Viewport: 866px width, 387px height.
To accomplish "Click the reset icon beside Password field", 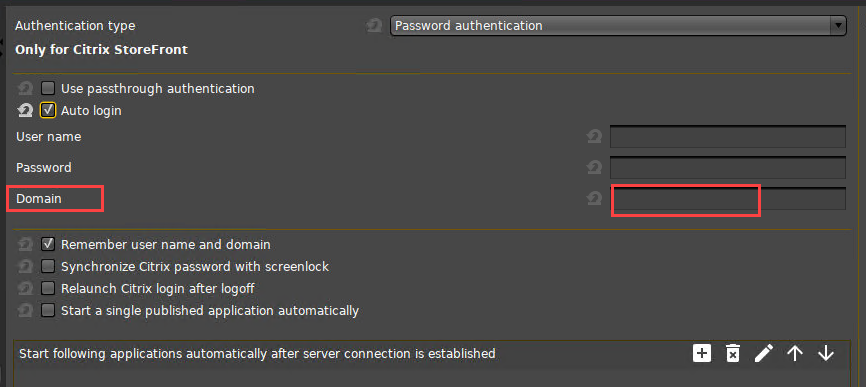I will coord(594,167).
